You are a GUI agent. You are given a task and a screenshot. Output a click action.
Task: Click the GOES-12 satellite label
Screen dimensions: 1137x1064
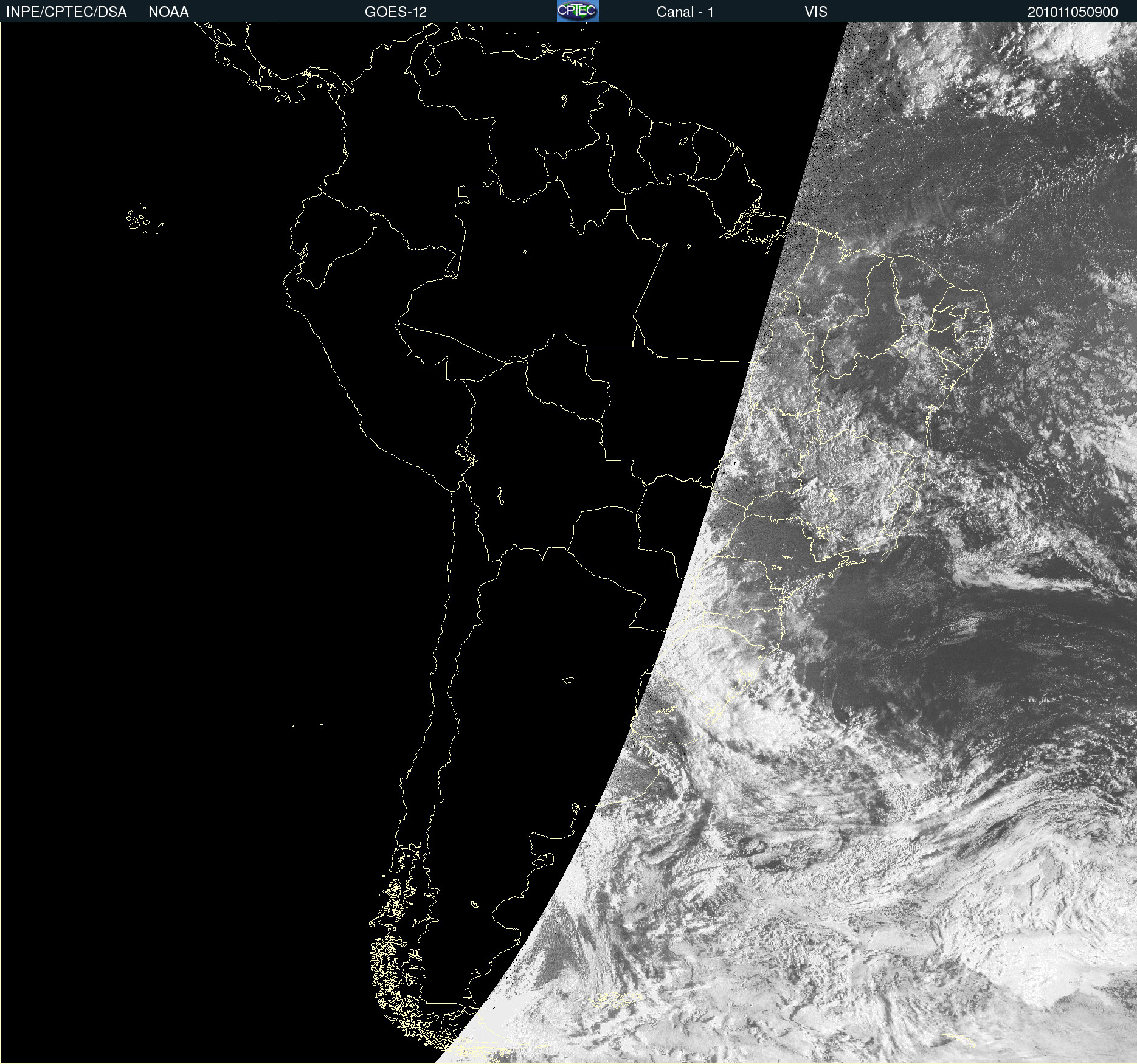click(395, 12)
